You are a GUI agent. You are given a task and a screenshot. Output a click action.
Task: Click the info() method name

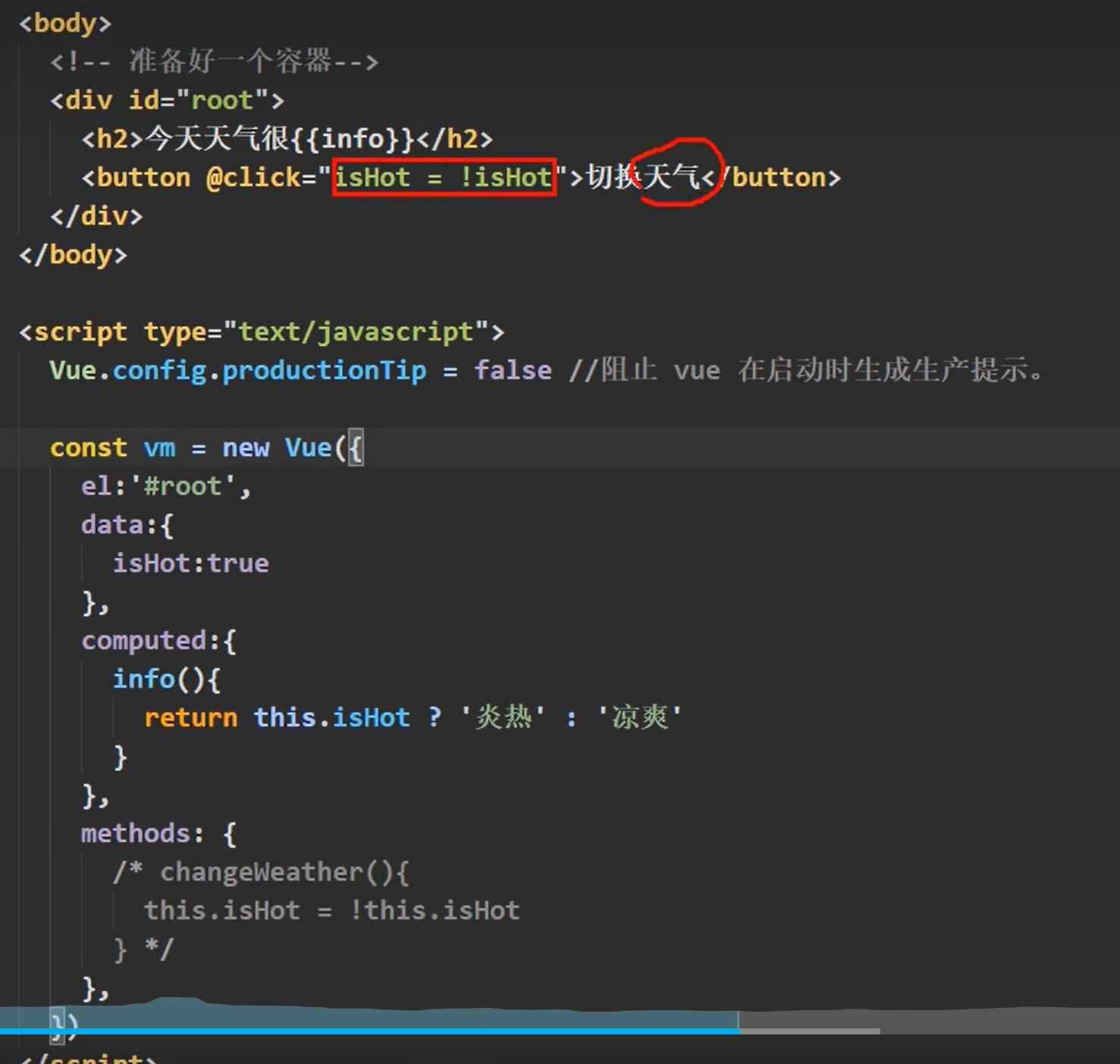pyautogui.click(x=143, y=680)
